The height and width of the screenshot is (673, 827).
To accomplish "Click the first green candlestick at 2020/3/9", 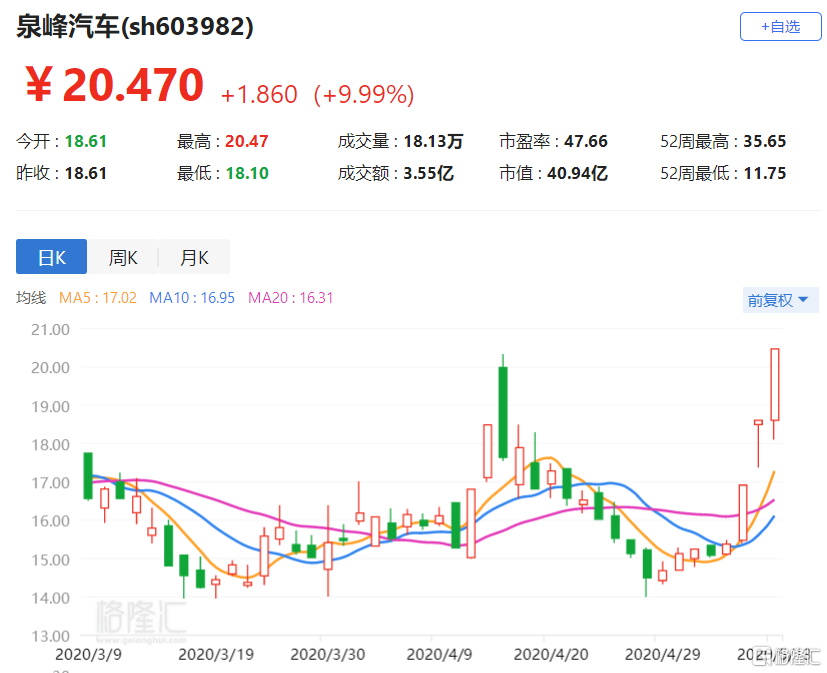I will [88, 476].
